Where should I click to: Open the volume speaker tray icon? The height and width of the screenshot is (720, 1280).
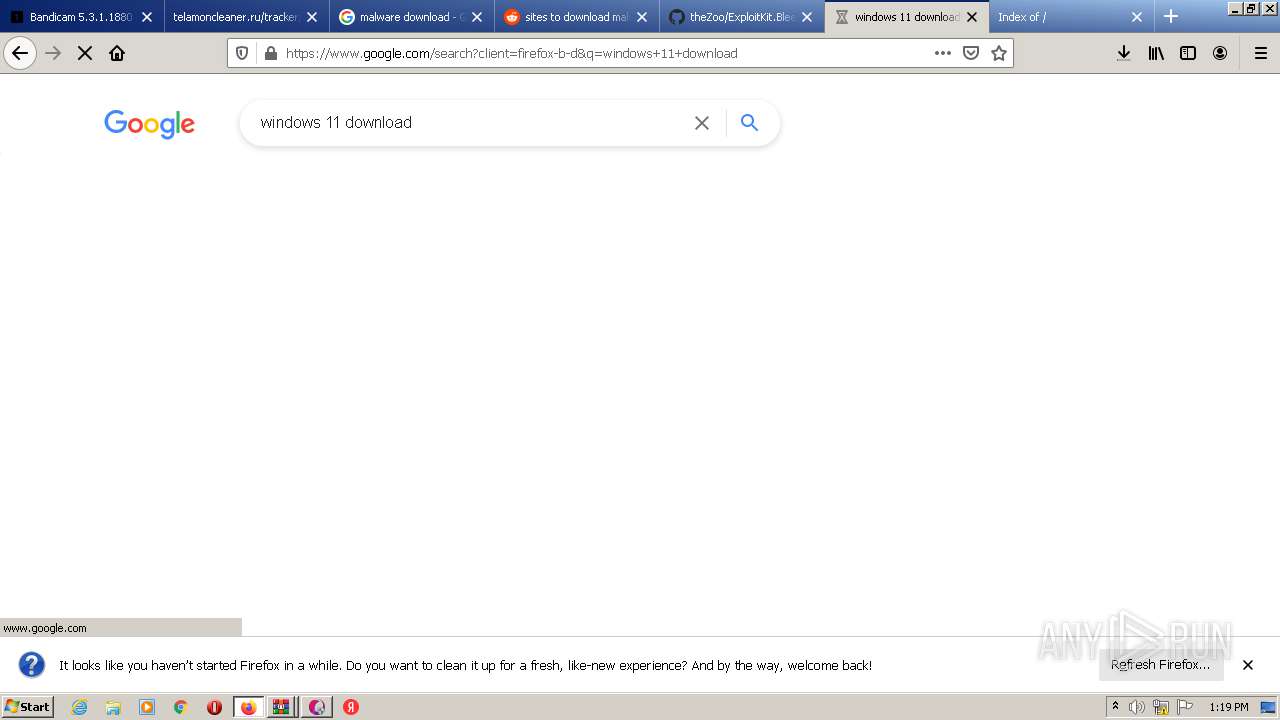[1137, 707]
